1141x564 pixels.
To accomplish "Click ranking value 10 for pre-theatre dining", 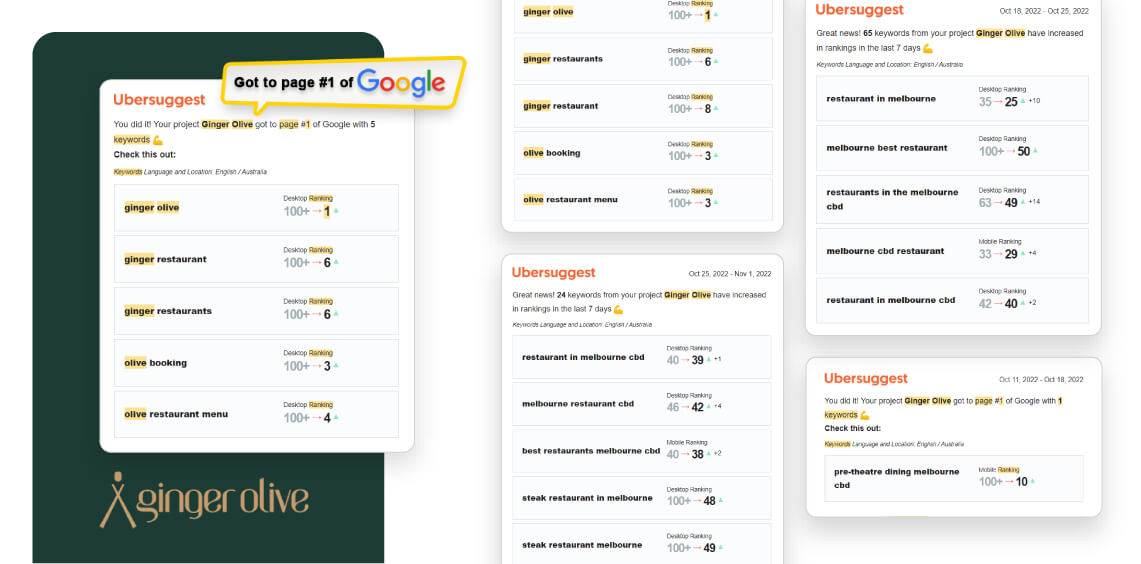I will tap(1022, 482).
